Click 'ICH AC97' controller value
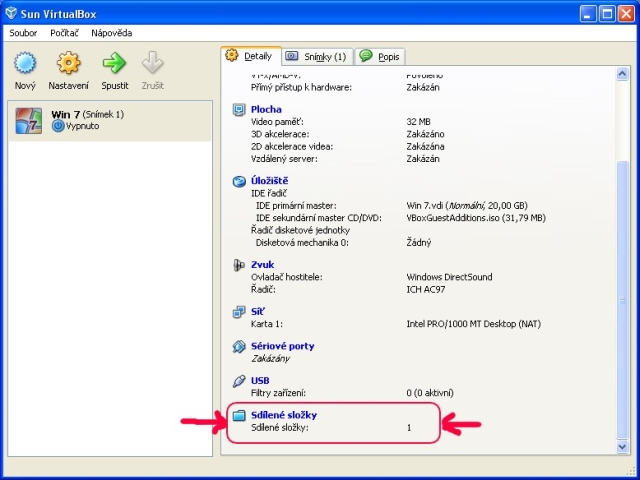 click(x=426, y=289)
